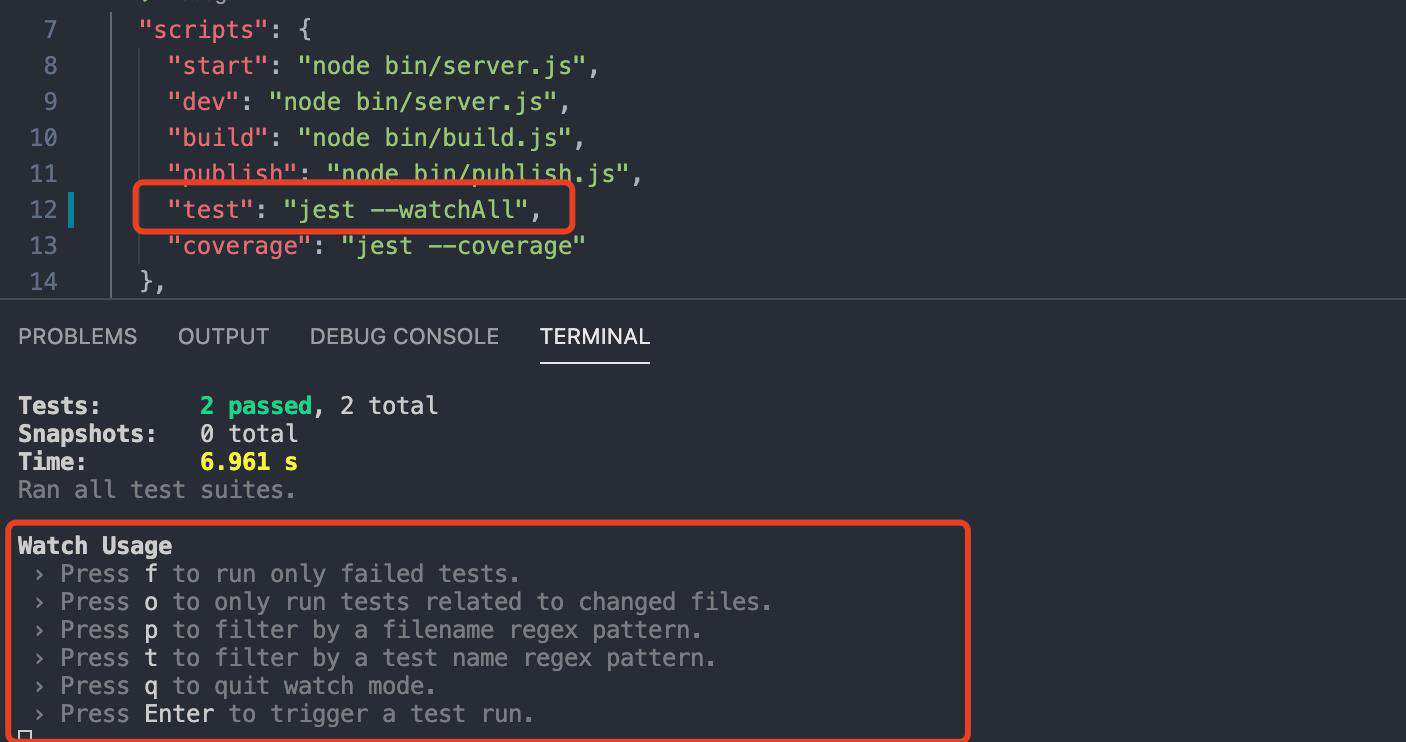
Task: Click the blue modified-line gutter marker
Action: 71,210
